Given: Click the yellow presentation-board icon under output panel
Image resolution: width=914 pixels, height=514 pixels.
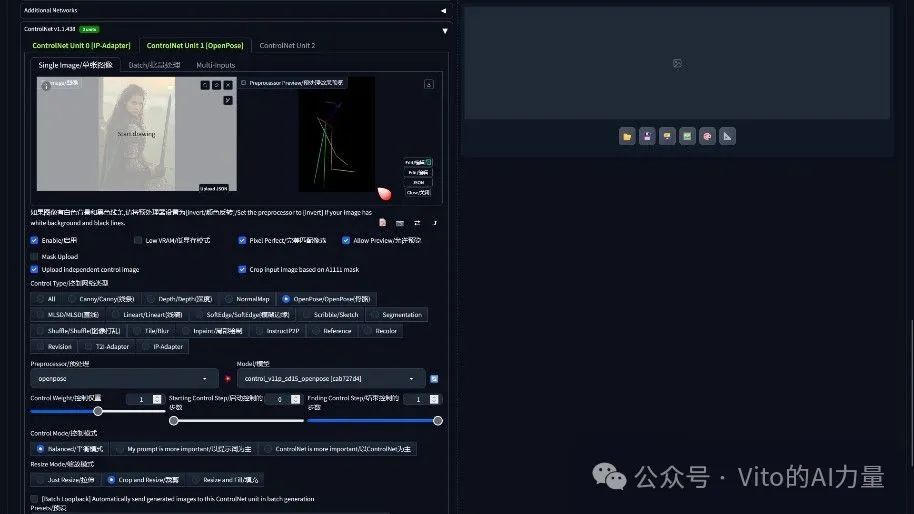Looking at the screenshot, I should coord(667,136).
